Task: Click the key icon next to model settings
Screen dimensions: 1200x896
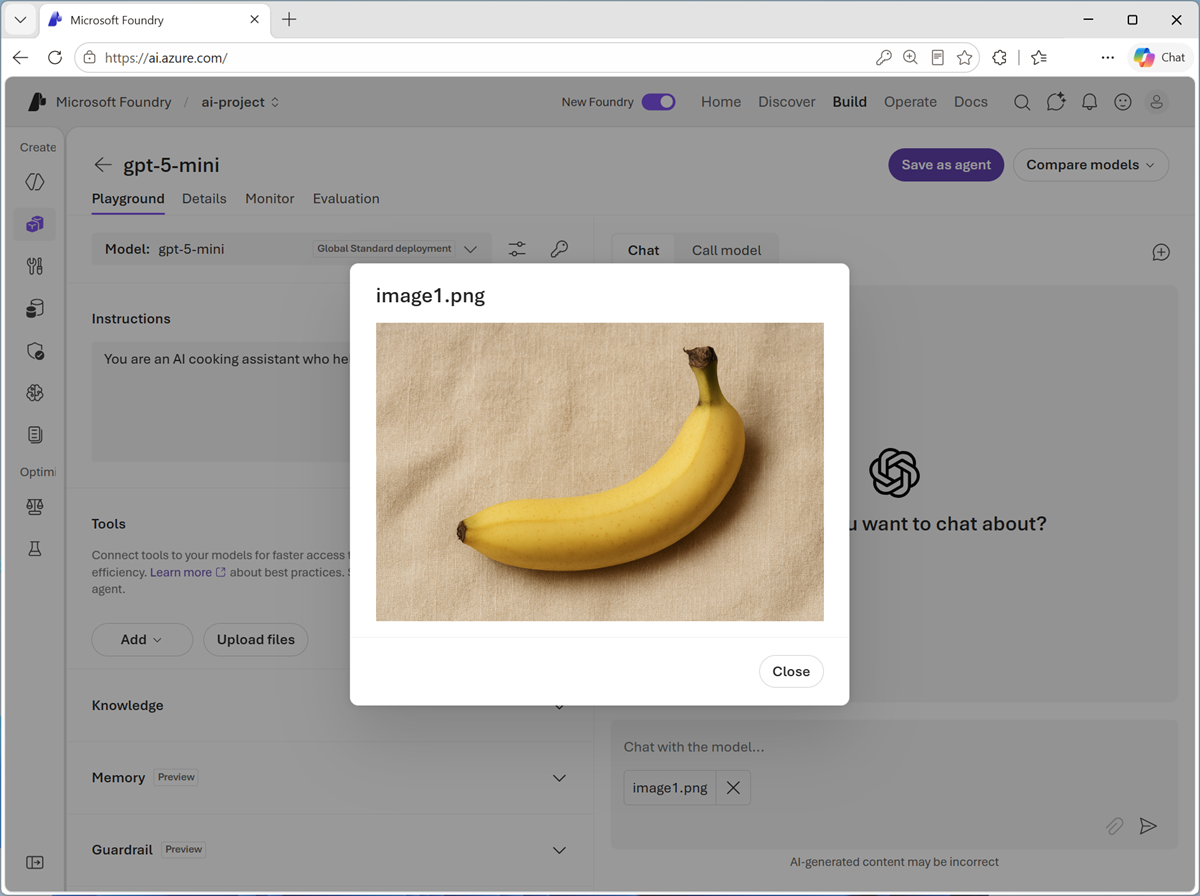Action: pyautogui.click(x=559, y=249)
